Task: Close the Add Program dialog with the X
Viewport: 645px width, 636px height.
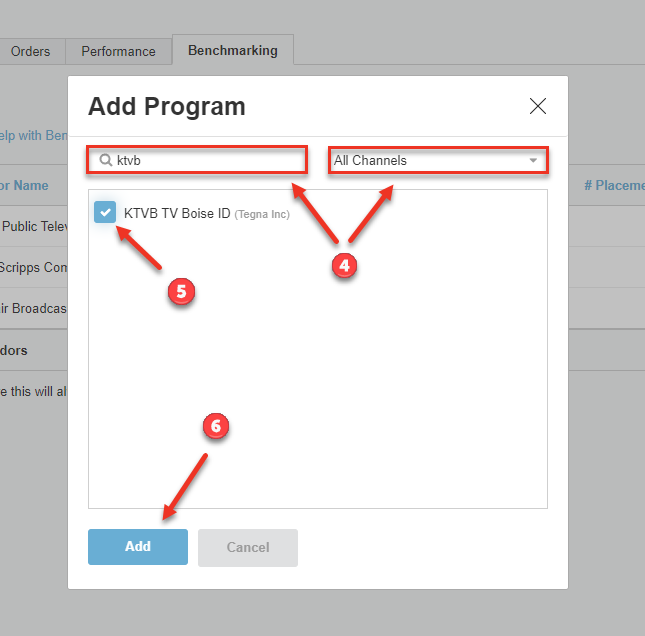Action: click(x=538, y=107)
